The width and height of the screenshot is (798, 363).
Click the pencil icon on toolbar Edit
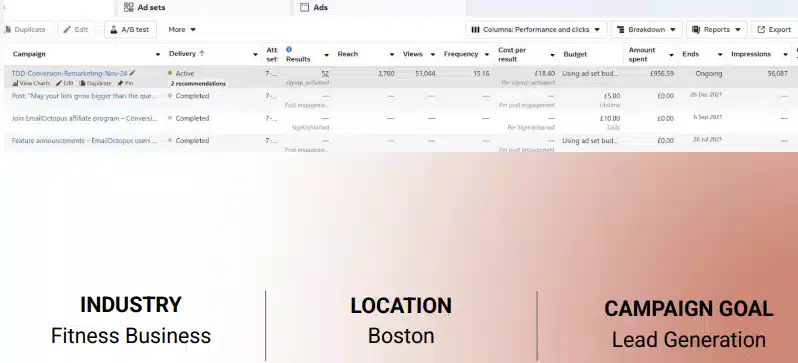[x=67, y=30]
